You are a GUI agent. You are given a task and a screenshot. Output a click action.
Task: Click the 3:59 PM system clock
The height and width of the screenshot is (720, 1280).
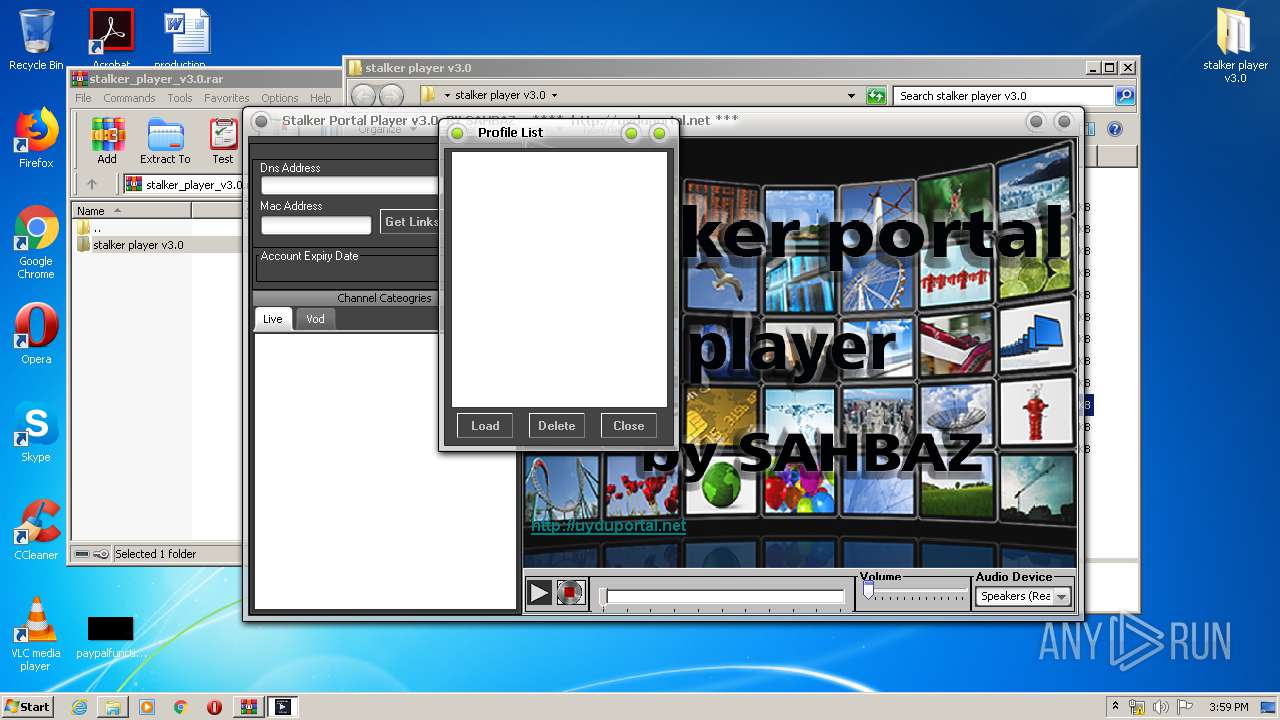pos(1229,707)
